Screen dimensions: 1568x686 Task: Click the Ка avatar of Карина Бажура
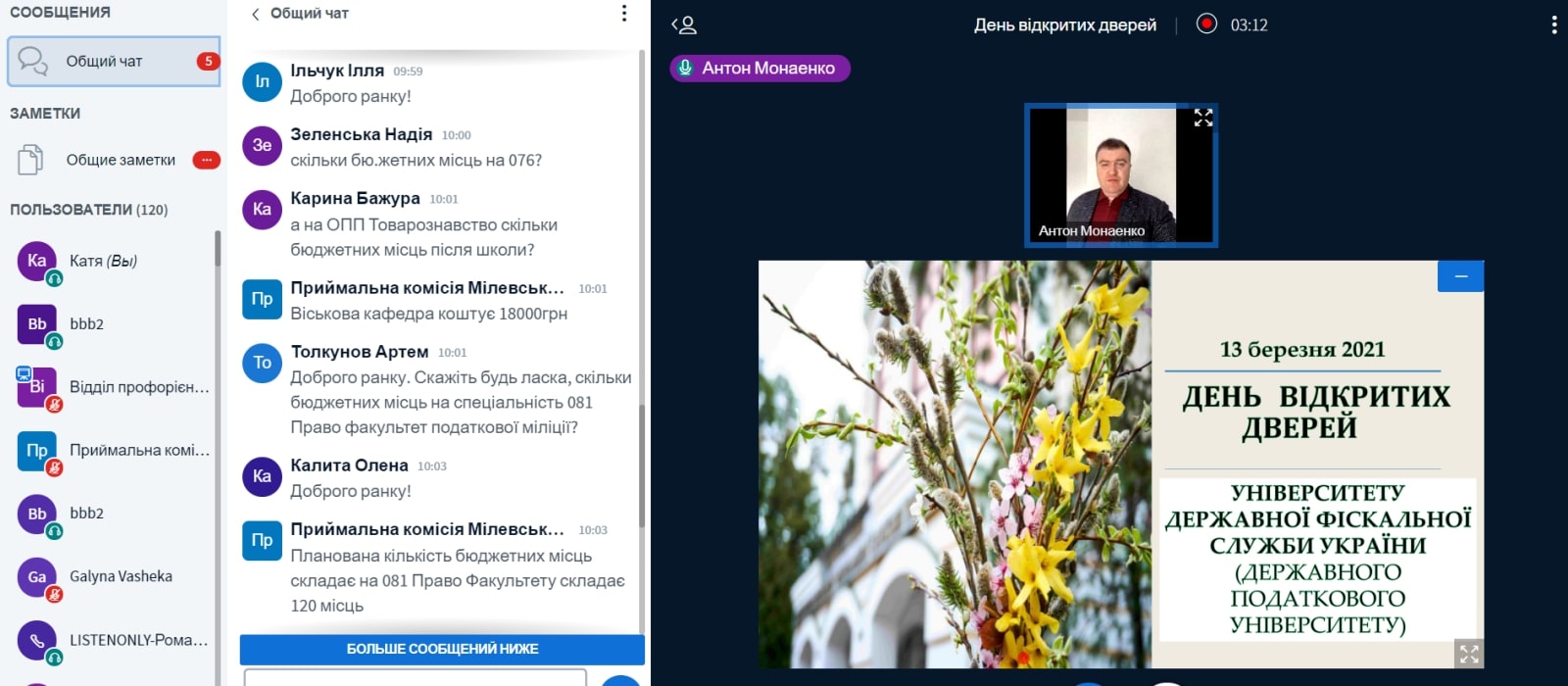click(x=262, y=209)
